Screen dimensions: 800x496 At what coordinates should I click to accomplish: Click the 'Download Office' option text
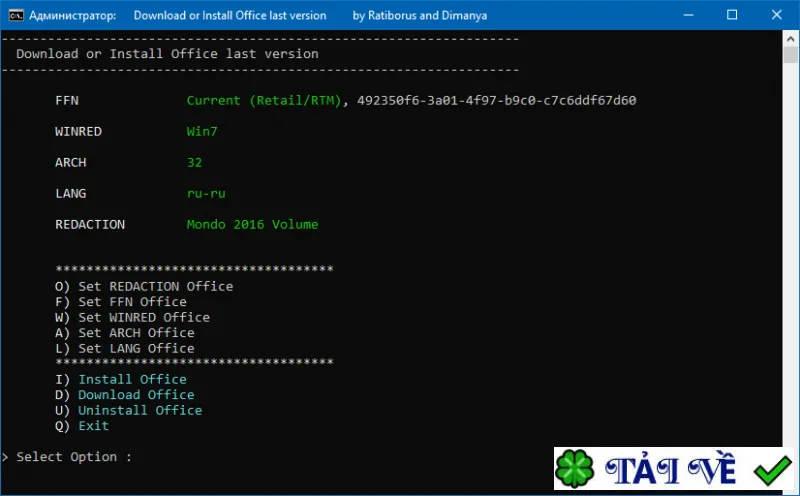coord(136,395)
